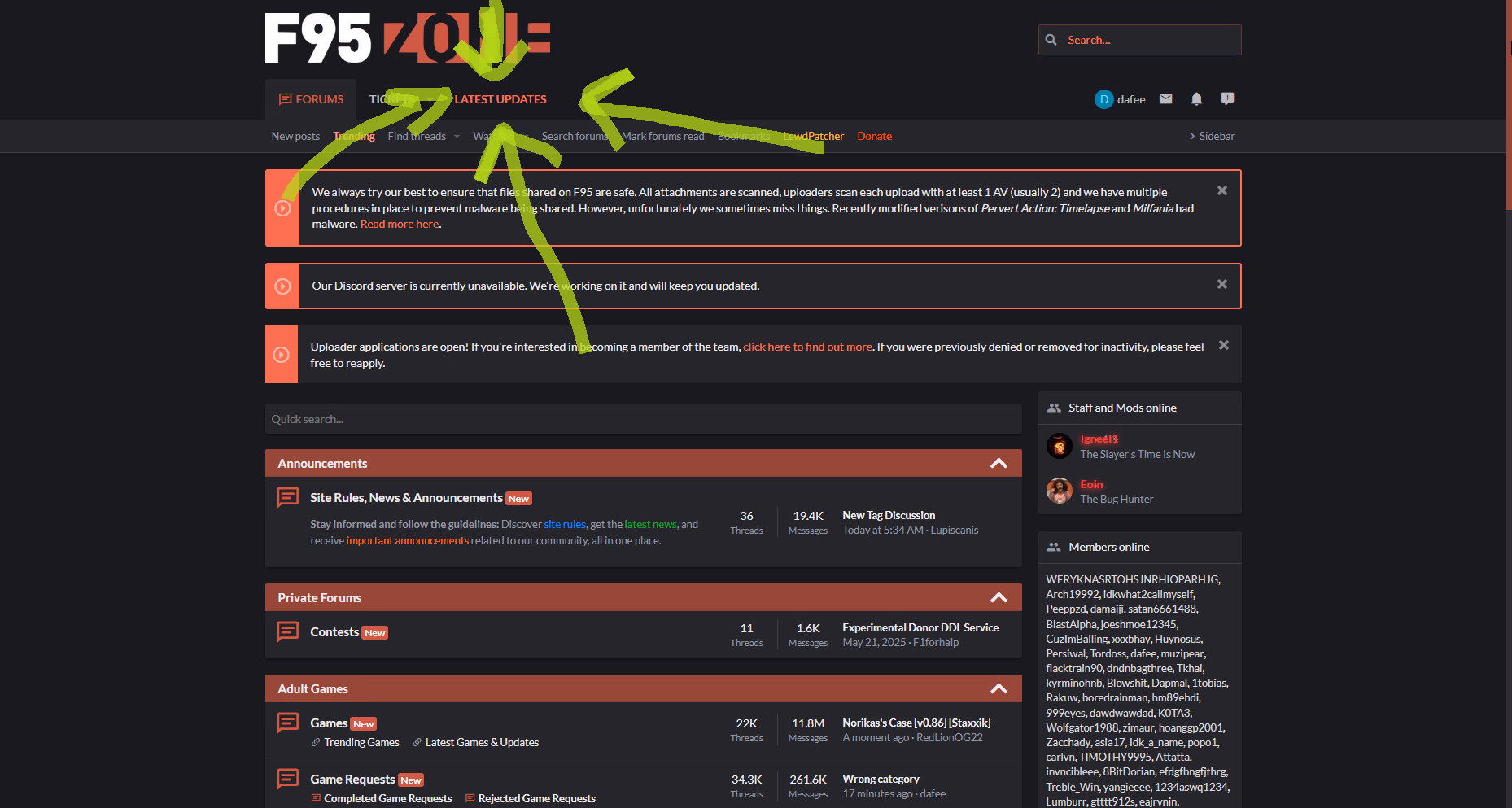Open Latest Games & Updates sub-forum link
This screenshot has height=808, width=1512.
tap(482, 742)
